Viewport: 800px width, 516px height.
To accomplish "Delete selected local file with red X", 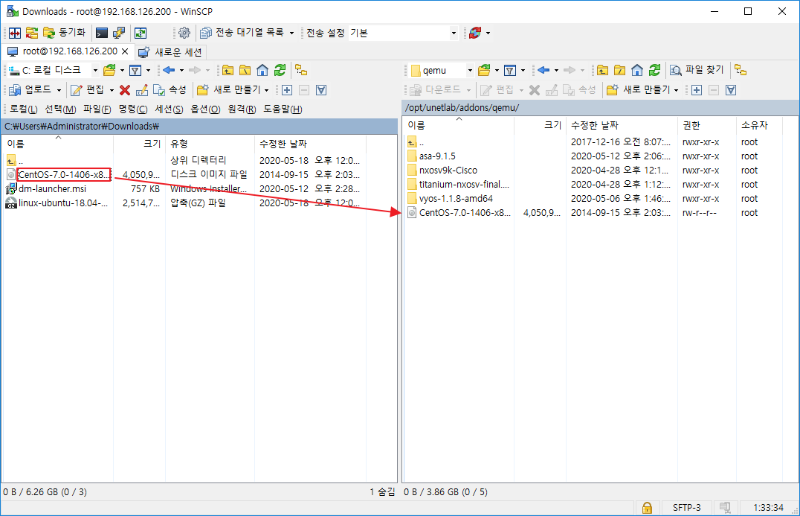I will coord(125,90).
